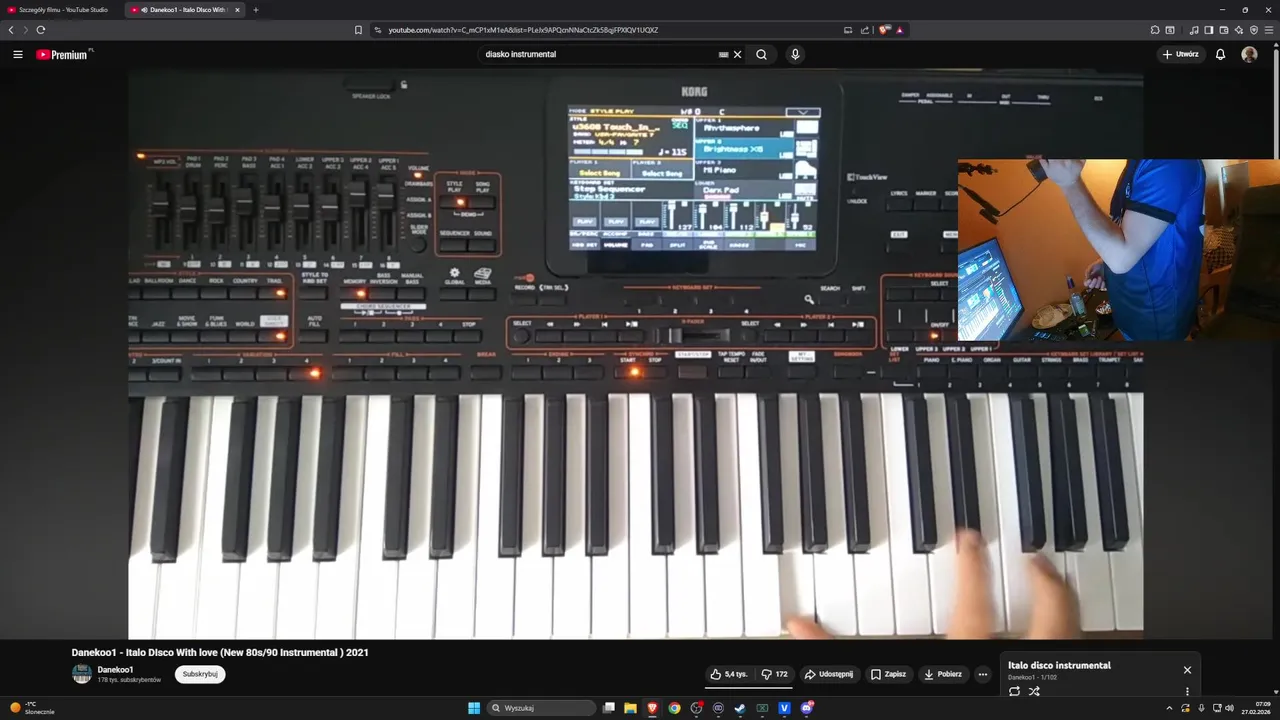Start voice search with the microphone
Image resolution: width=1280 pixels, height=720 pixels.
tap(795, 54)
